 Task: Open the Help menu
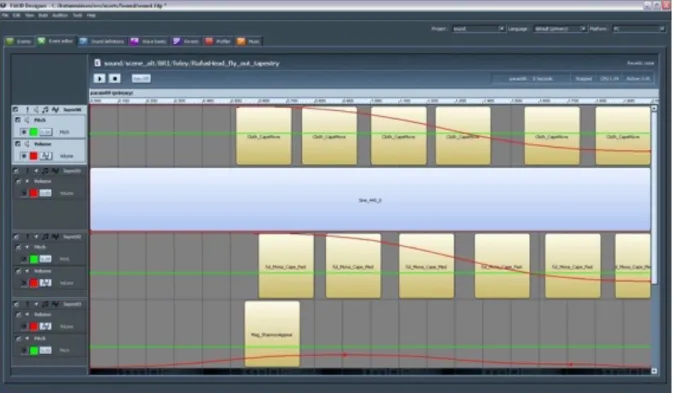pyautogui.click(x=91, y=15)
